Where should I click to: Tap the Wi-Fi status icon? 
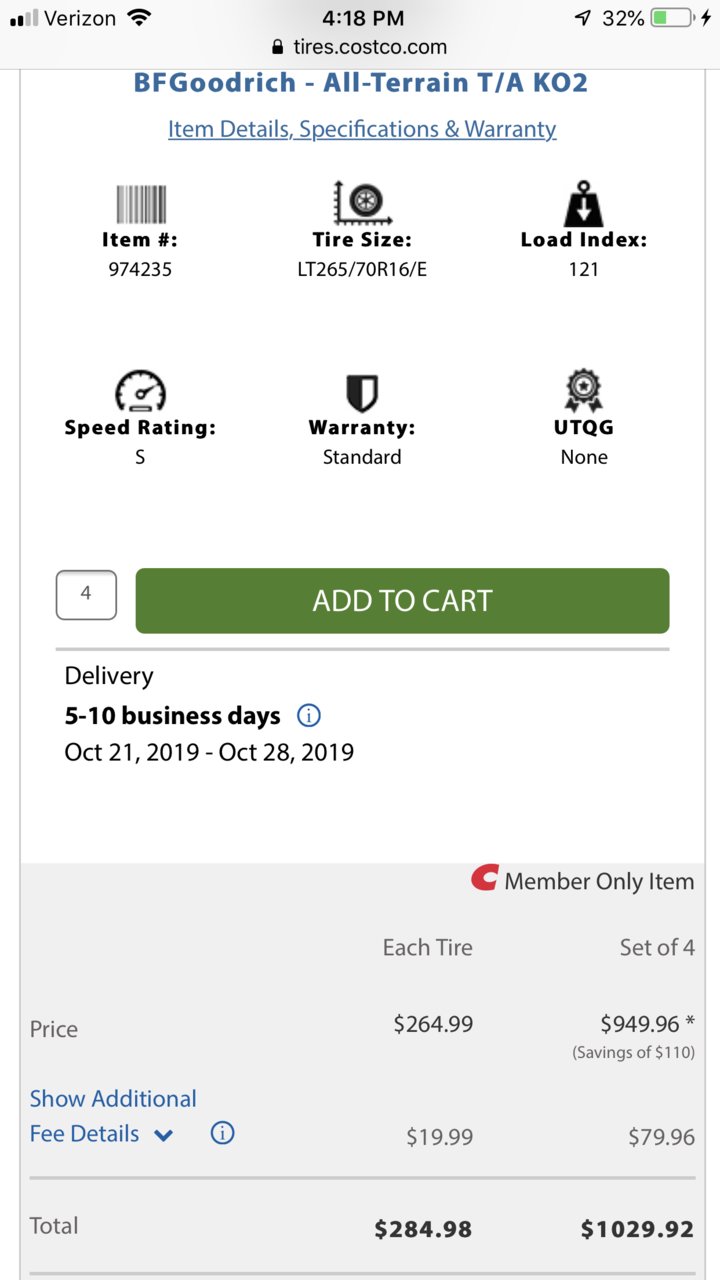pos(140,18)
